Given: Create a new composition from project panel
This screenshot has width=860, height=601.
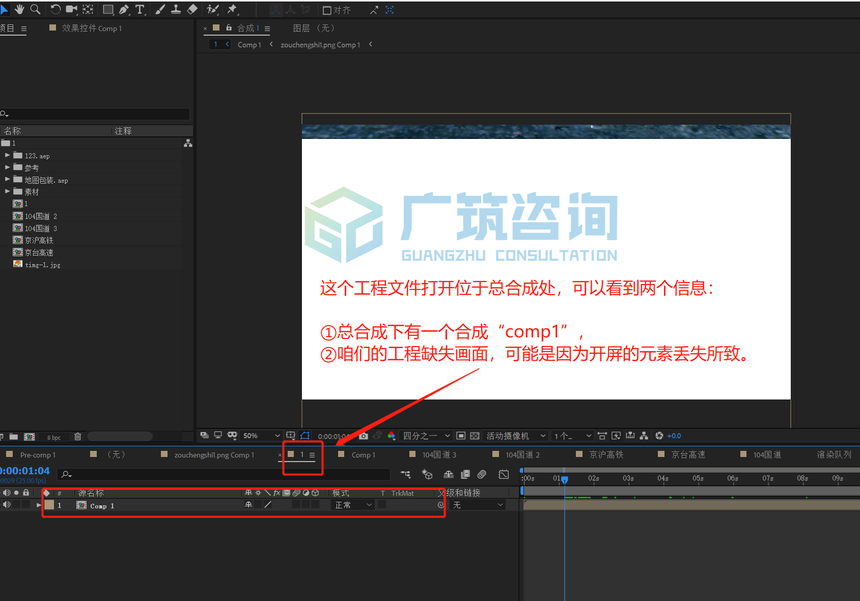Looking at the screenshot, I should tap(29, 436).
